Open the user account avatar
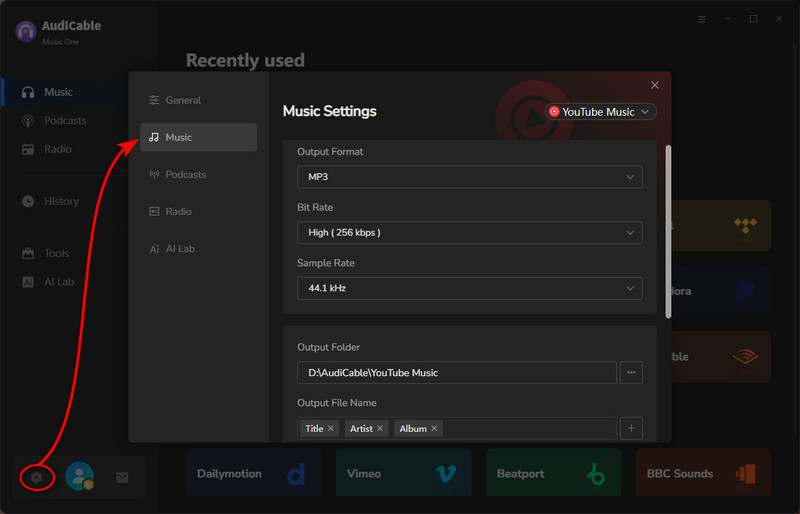Screen dimensions: 800x514 tap(80, 476)
